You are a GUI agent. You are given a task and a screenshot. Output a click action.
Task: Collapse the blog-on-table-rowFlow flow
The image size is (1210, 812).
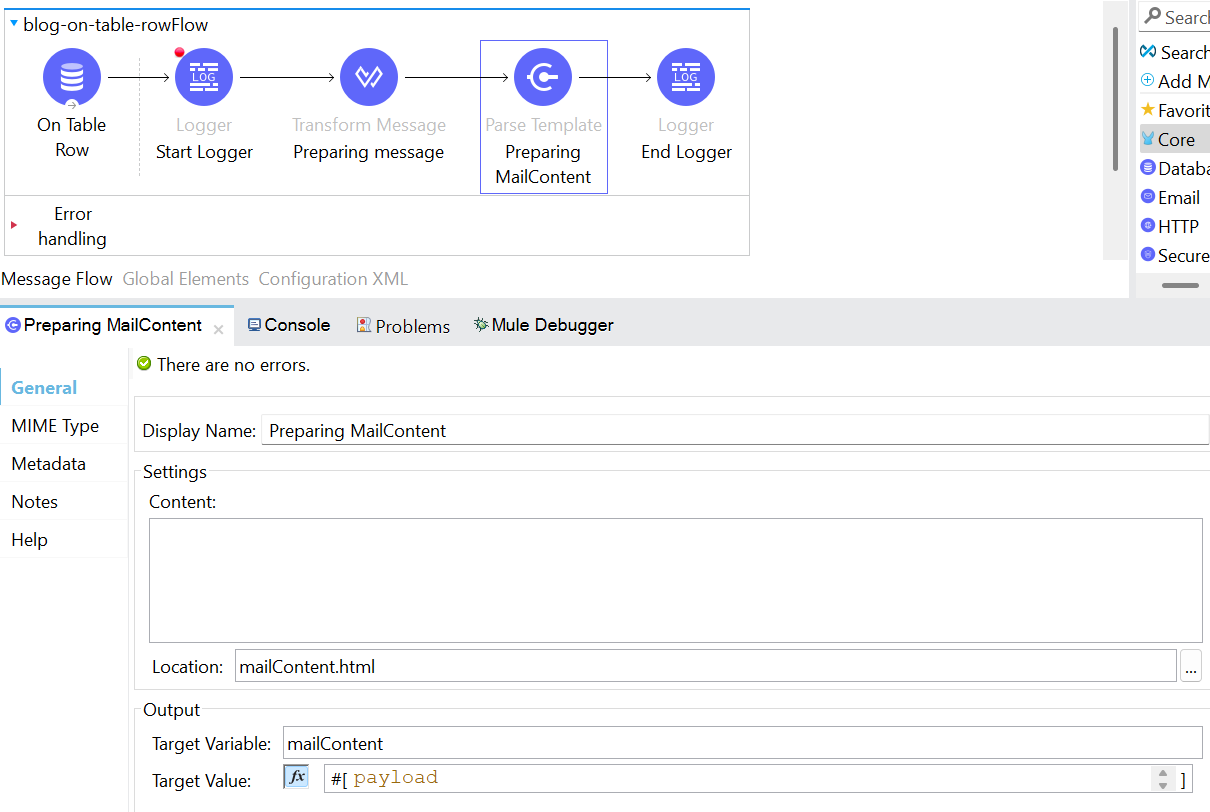click(14, 24)
